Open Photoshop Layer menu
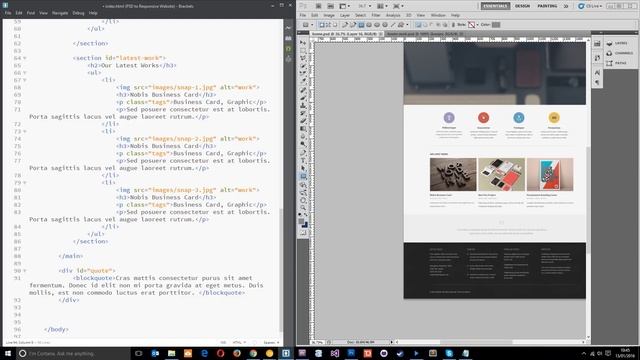The height and width of the screenshot is (360, 640). (345, 15)
